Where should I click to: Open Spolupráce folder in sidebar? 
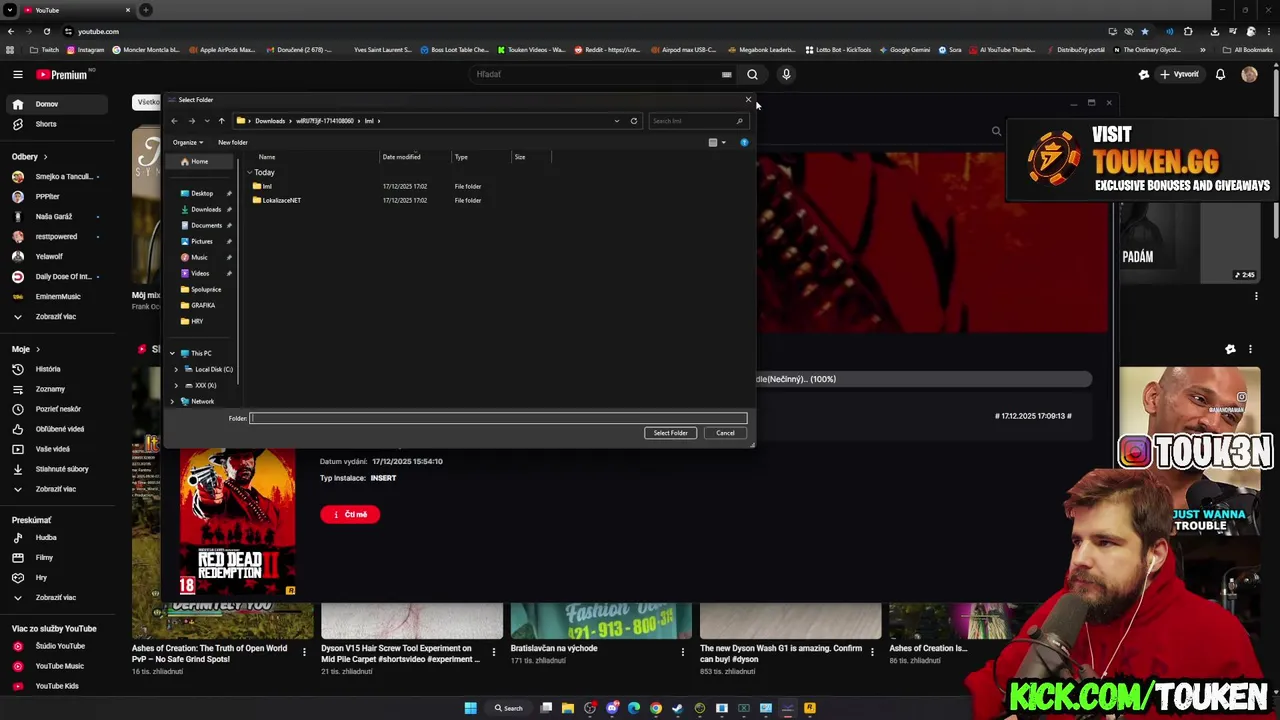(x=205, y=289)
